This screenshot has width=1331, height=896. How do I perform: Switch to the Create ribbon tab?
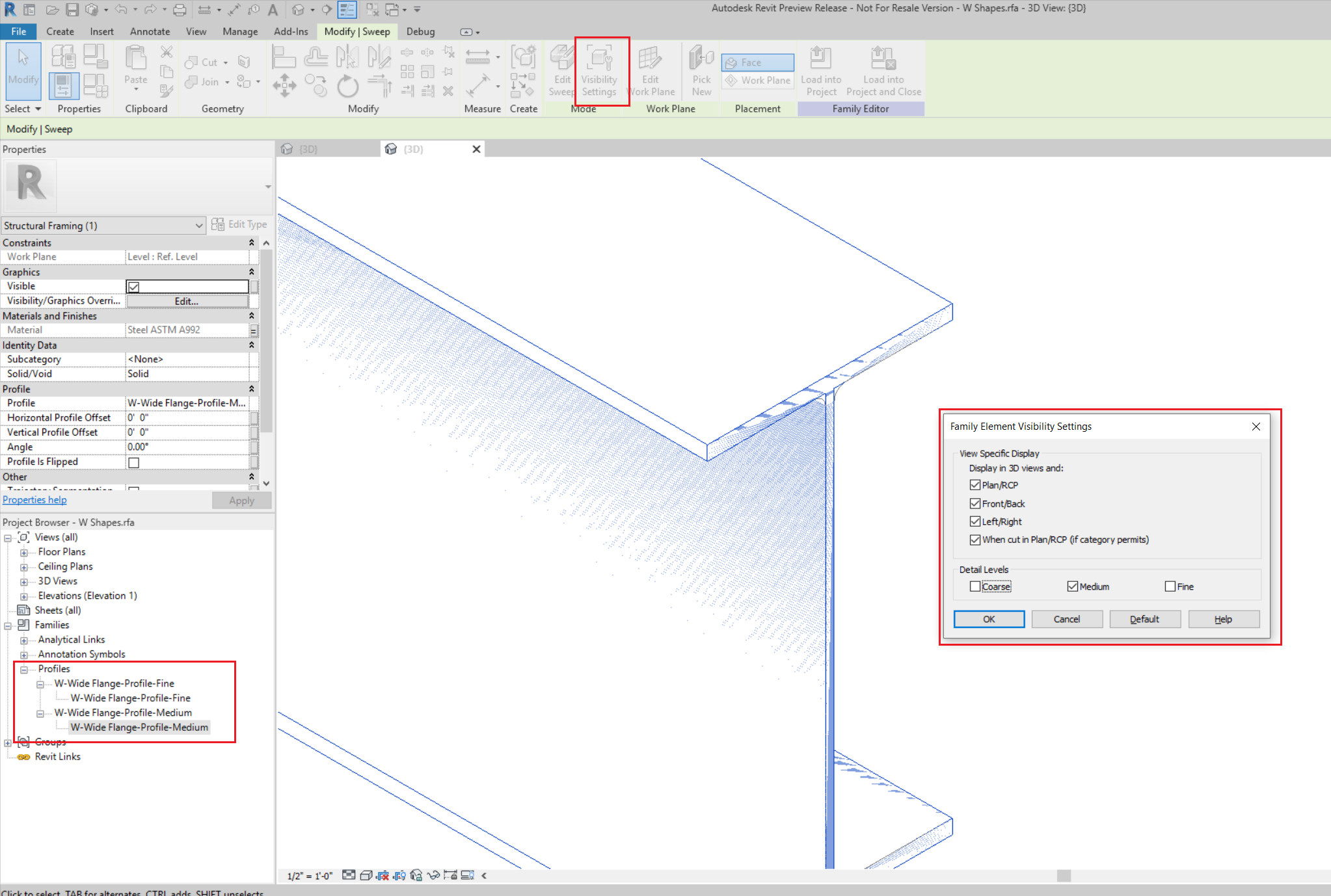click(x=60, y=31)
